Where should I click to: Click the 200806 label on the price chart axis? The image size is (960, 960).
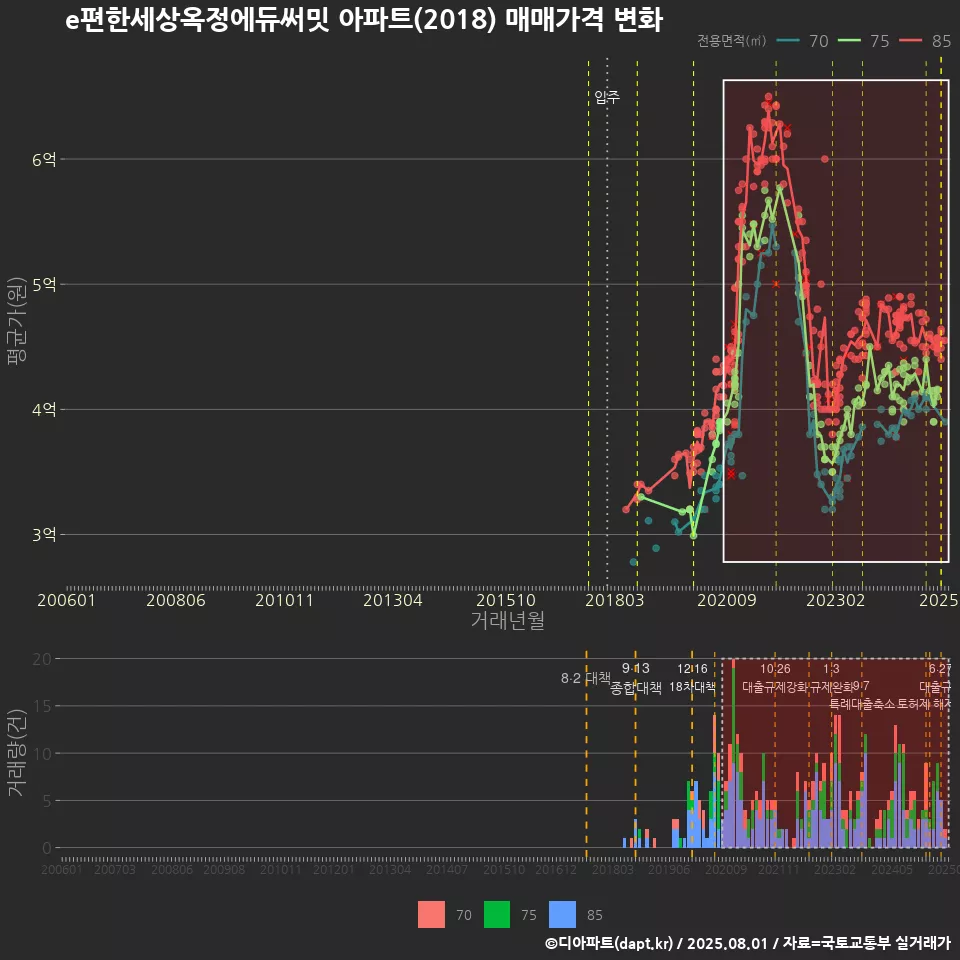click(x=176, y=600)
